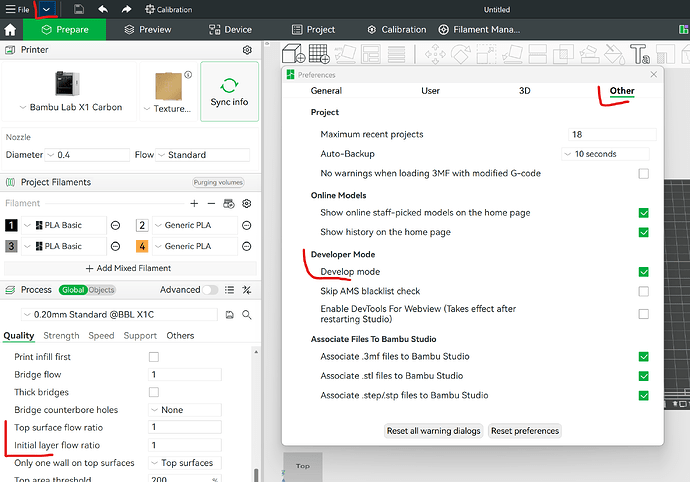Expand the dropdown arrow next to File

[46, 9]
